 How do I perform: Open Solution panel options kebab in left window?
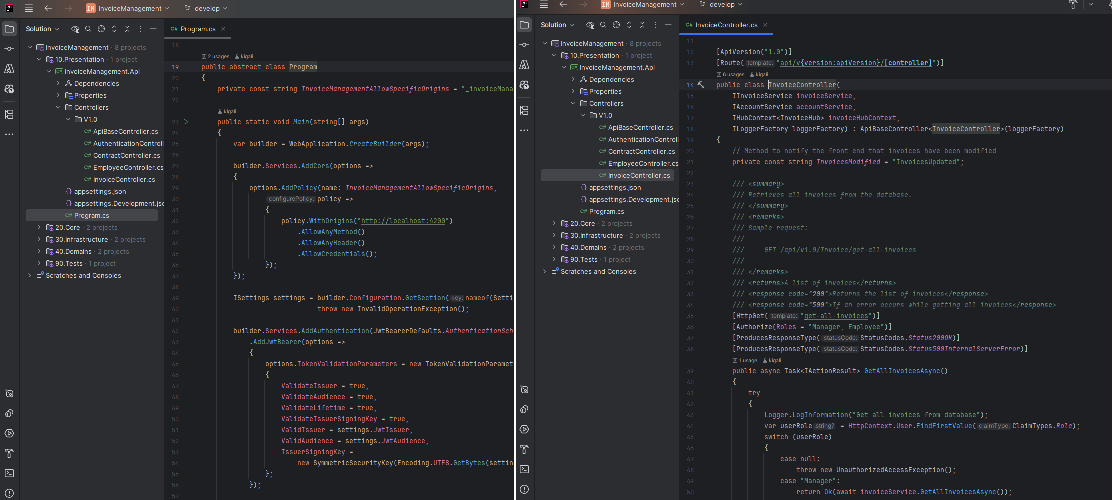(141, 29)
